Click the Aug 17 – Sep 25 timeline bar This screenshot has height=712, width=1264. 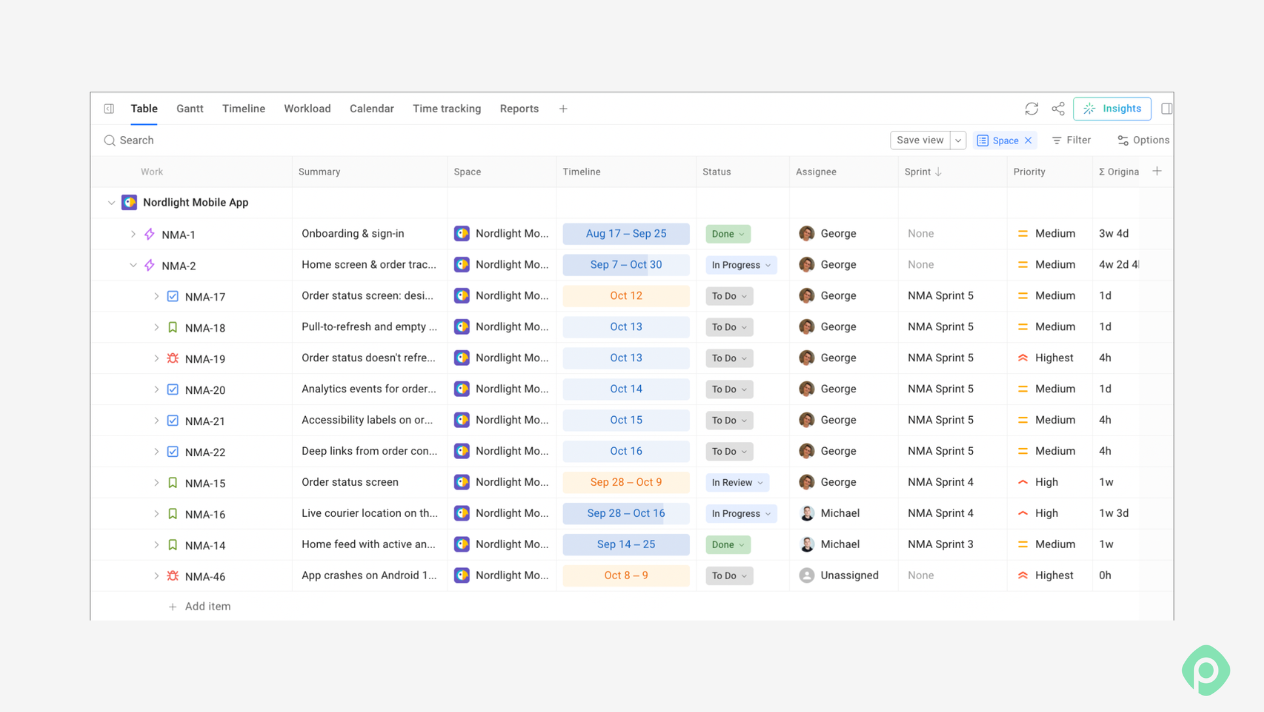coord(626,234)
